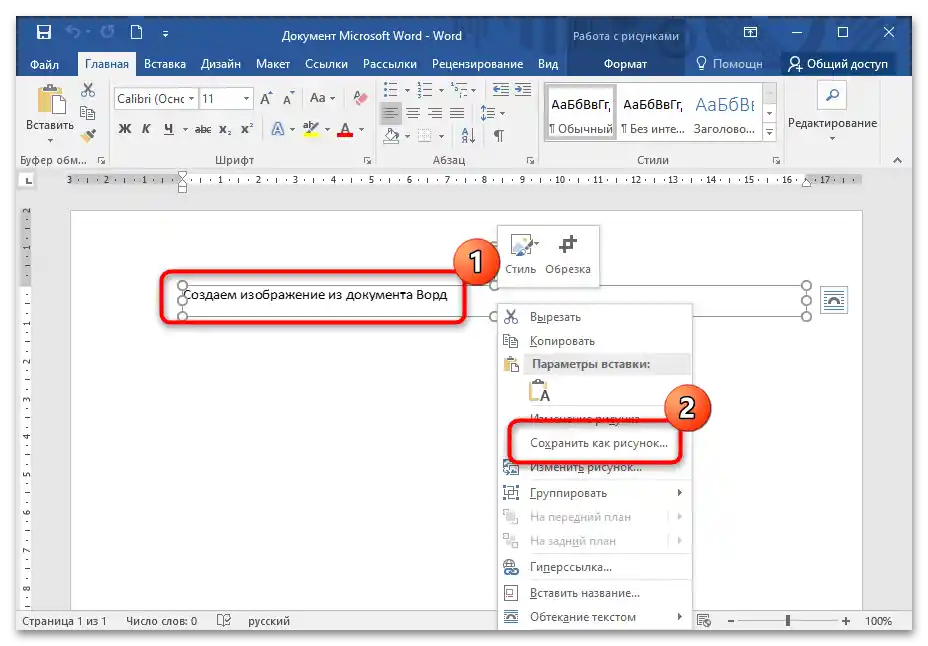Save the document with the floppy disk icon
The image size is (928, 646).
[x=44, y=33]
